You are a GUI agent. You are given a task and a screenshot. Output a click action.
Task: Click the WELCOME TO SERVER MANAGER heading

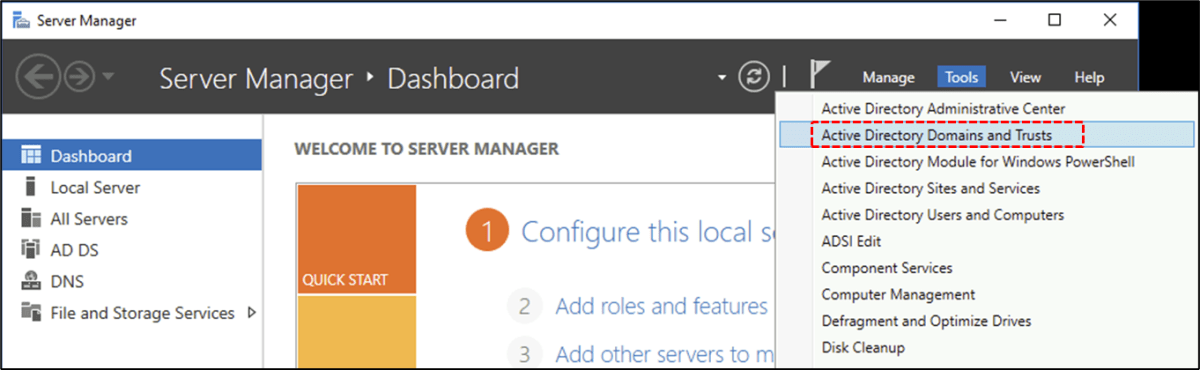click(427, 149)
